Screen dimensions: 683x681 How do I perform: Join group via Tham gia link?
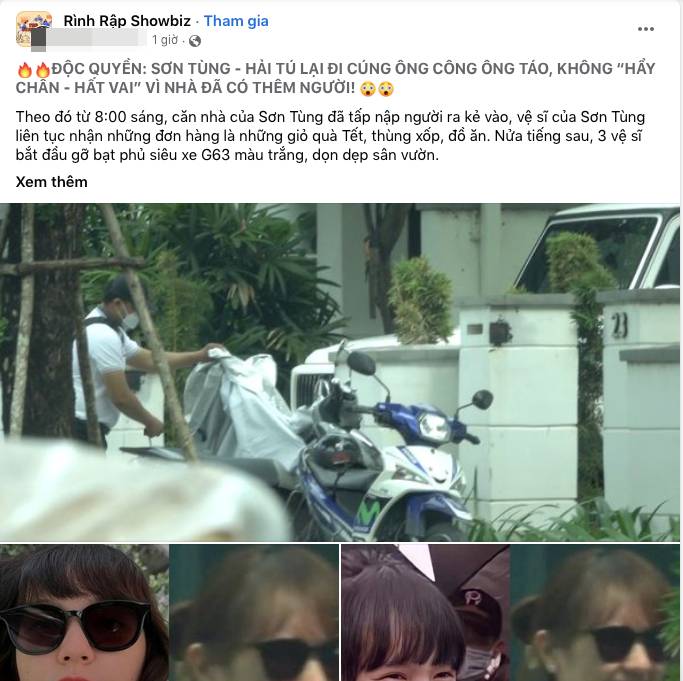pos(236,21)
